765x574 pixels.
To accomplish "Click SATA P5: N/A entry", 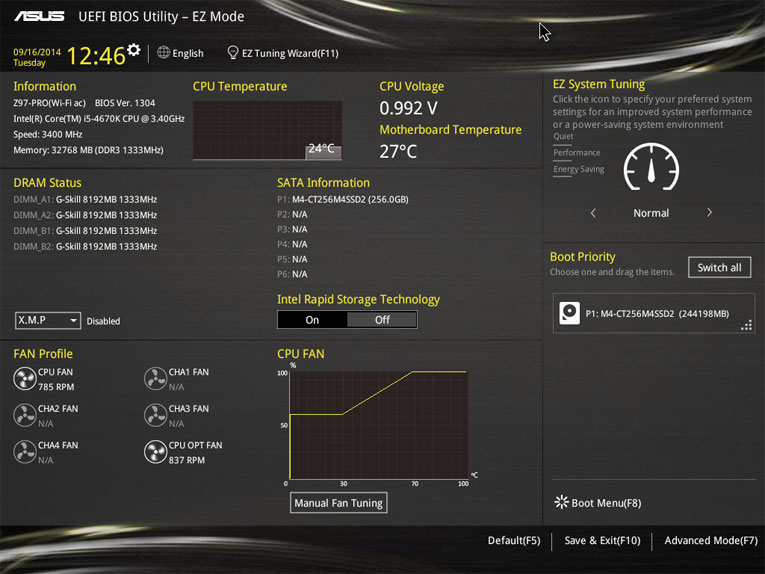I will (292, 259).
